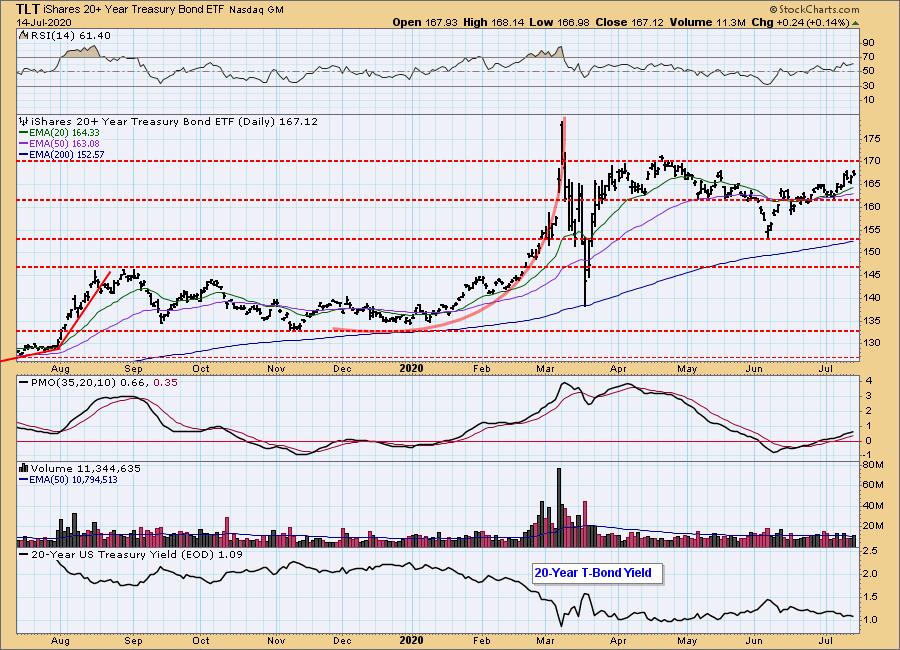The image size is (900, 650).
Task: Click the 2020 label on the bottom time axis
Action: [x=412, y=640]
